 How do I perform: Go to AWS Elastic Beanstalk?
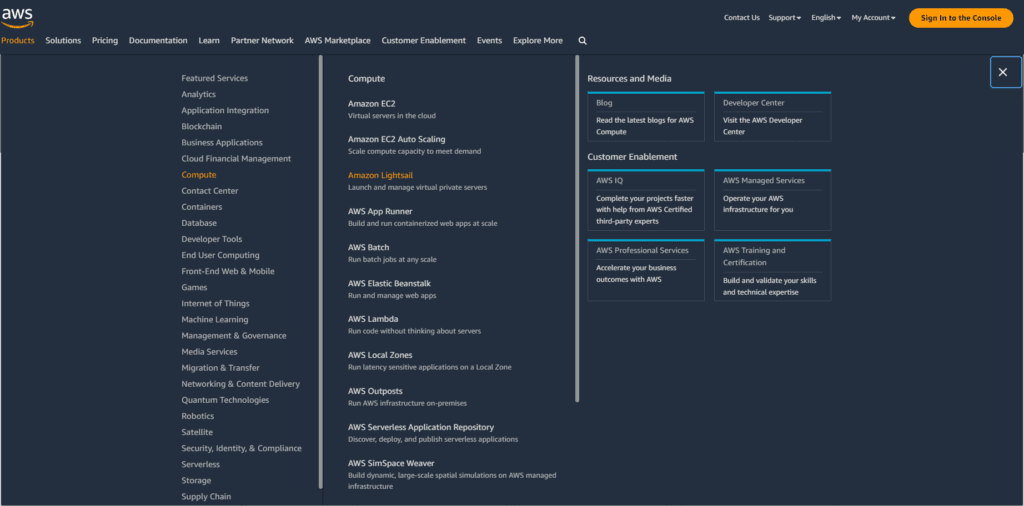click(x=389, y=283)
